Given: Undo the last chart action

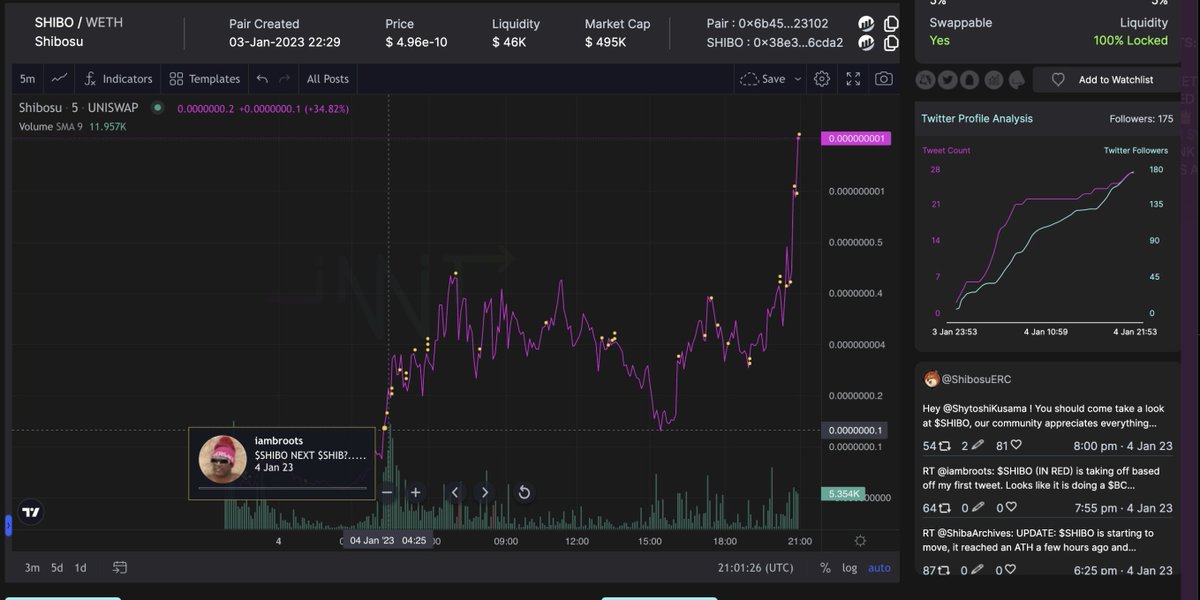Looking at the screenshot, I should point(262,79).
